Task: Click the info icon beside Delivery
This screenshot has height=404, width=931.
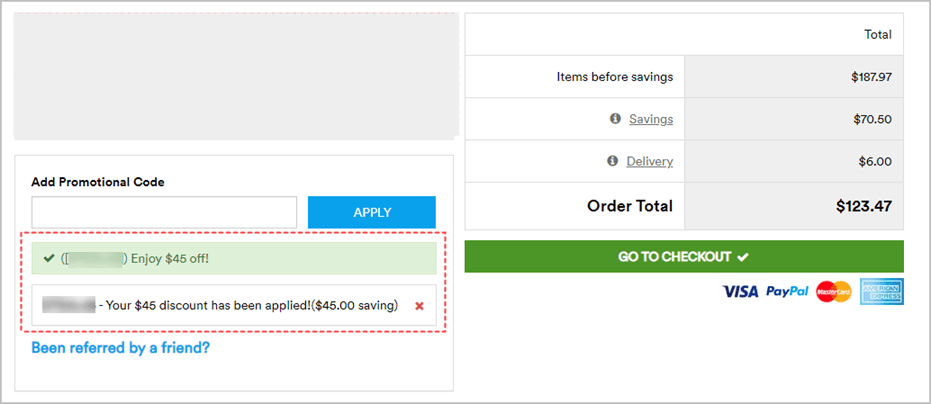Action: [x=612, y=161]
